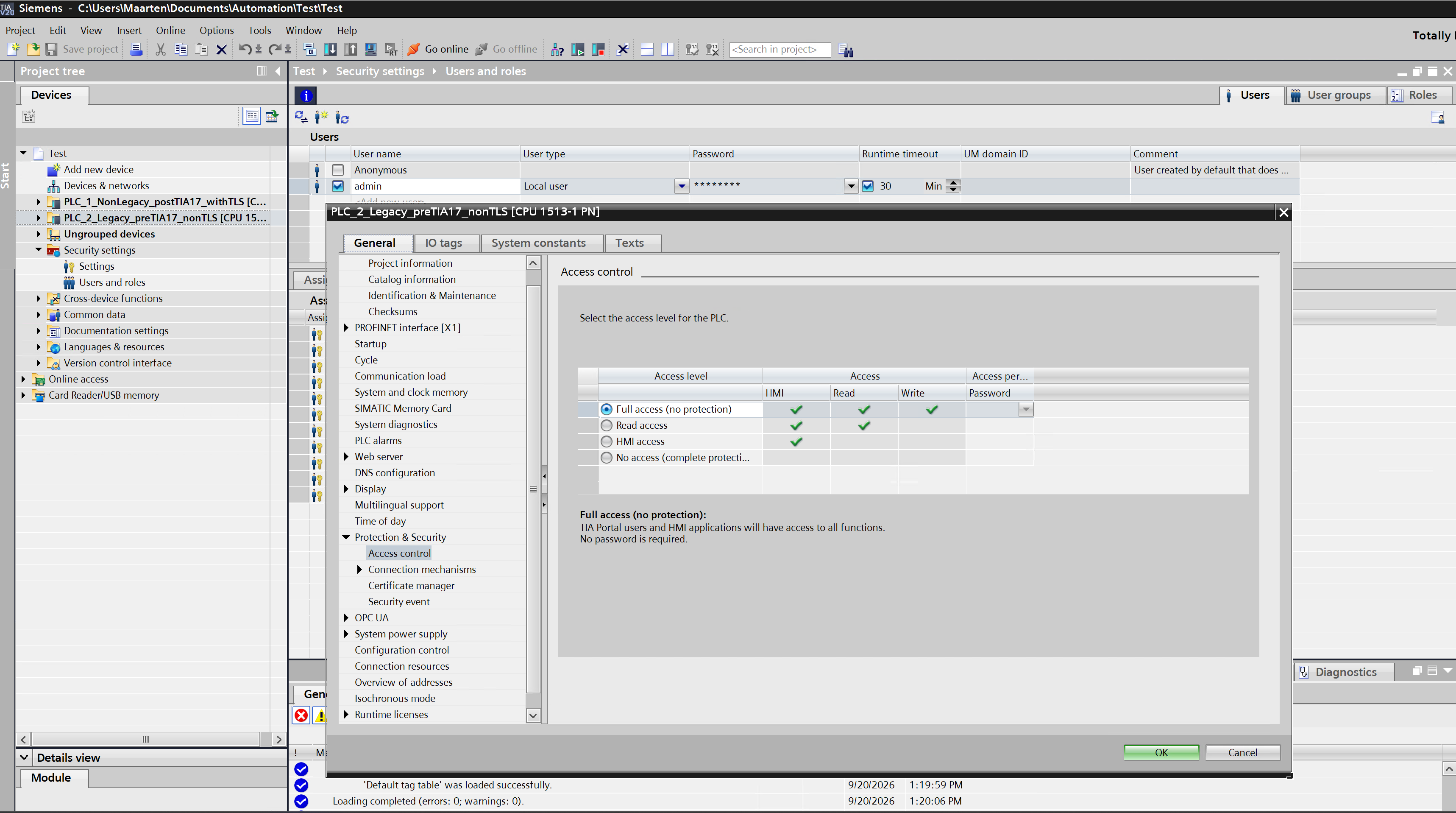Select the HMI access radio button
1456x813 pixels.
607,441
